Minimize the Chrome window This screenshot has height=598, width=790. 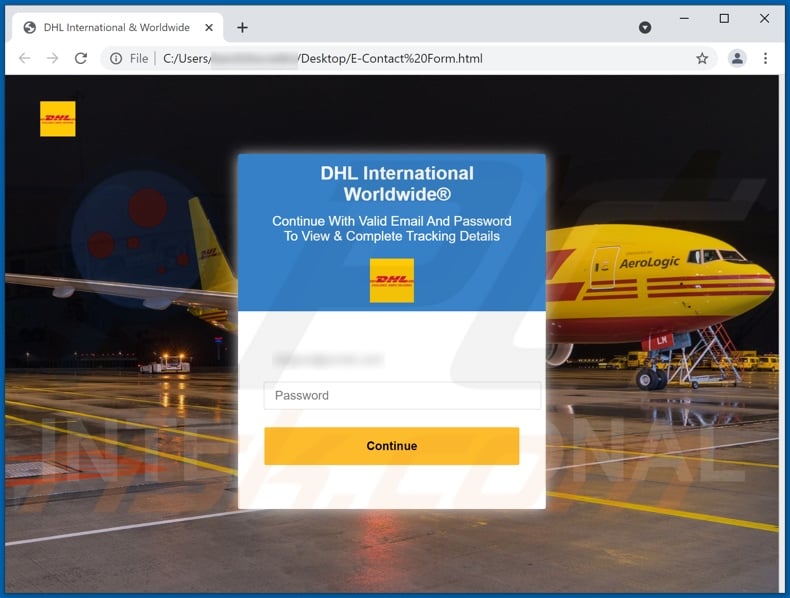click(x=684, y=18)
